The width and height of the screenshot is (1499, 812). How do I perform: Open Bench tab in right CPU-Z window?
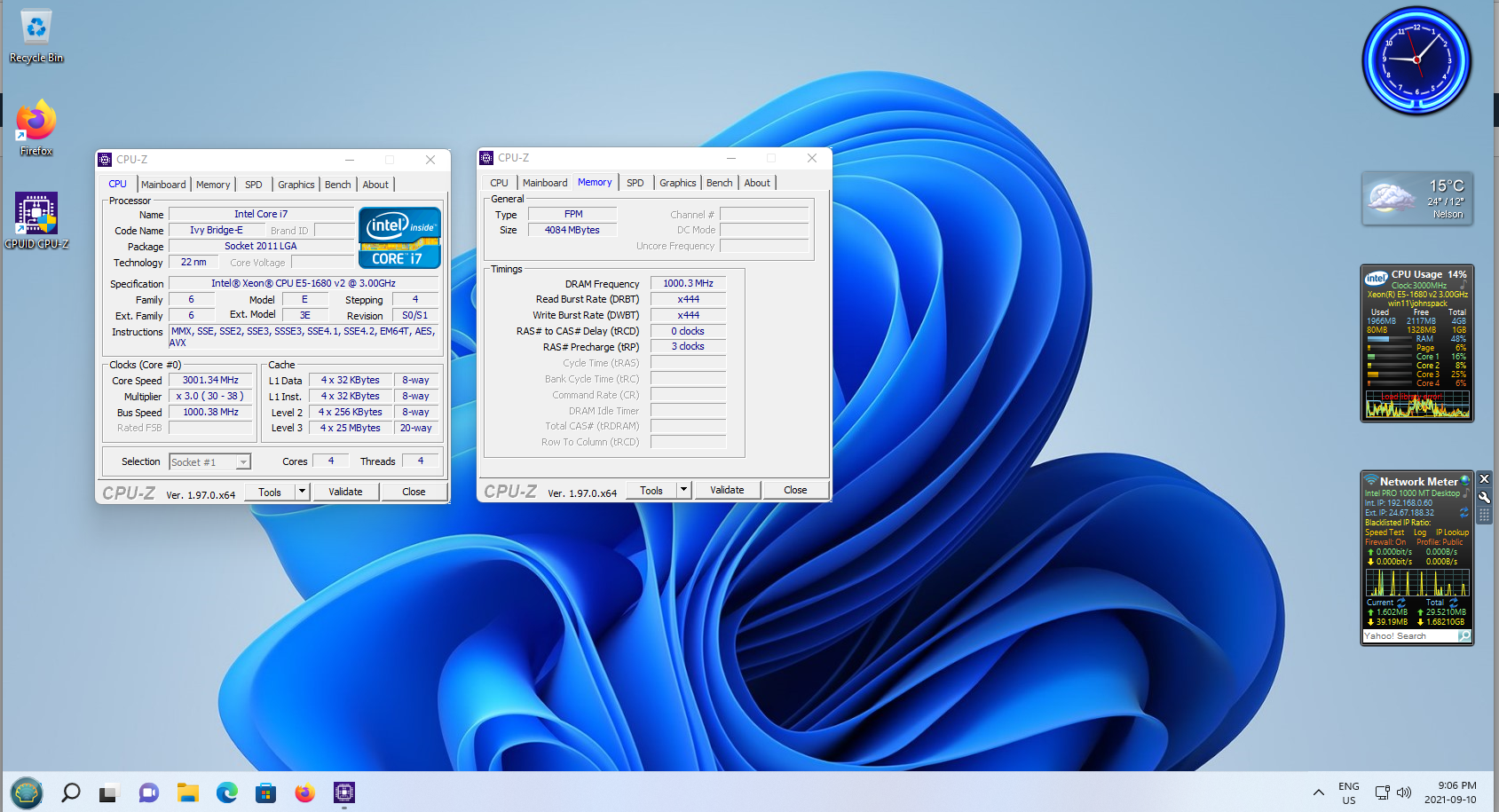click(x=719, y=183)
